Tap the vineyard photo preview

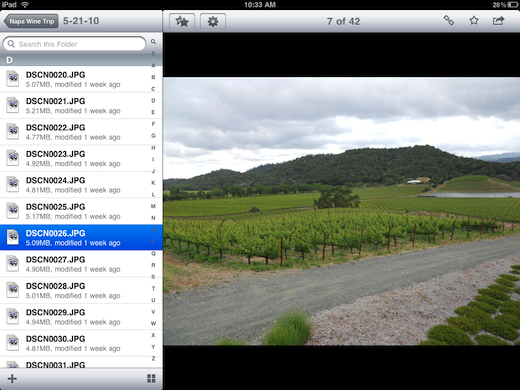(x=342, y=211)
